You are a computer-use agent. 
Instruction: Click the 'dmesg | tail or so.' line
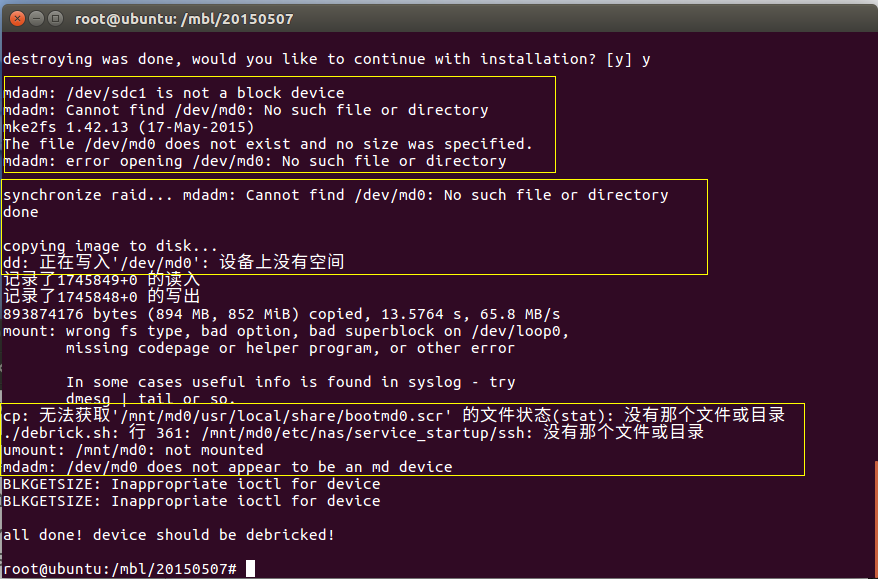pyautogui.click(x=151, y=398)
